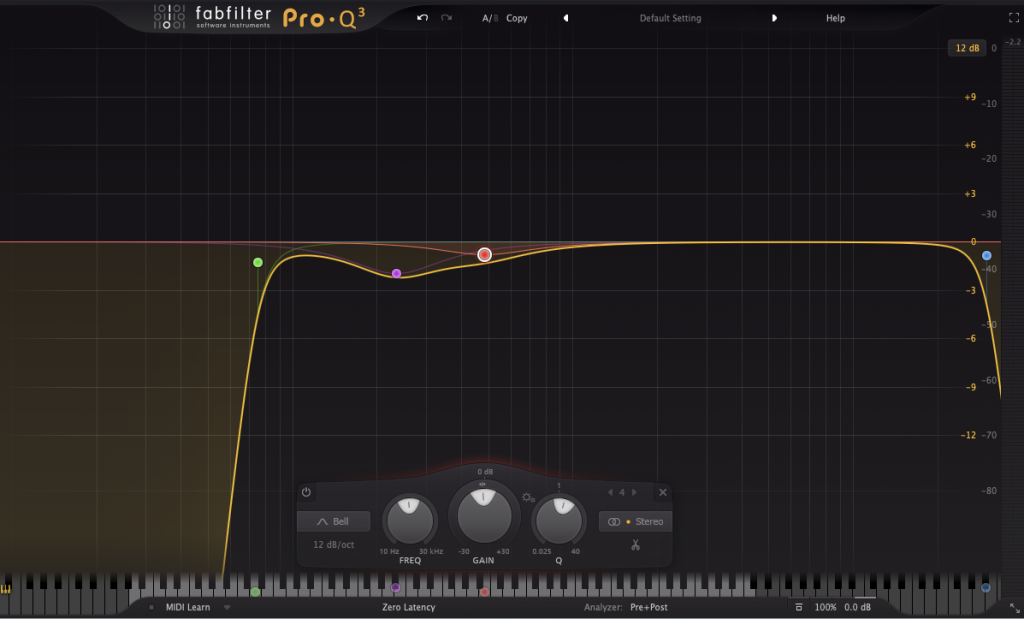Select the green low cut band dot
The width and height of the screenshot is (1024, 619).
point(258,262)
